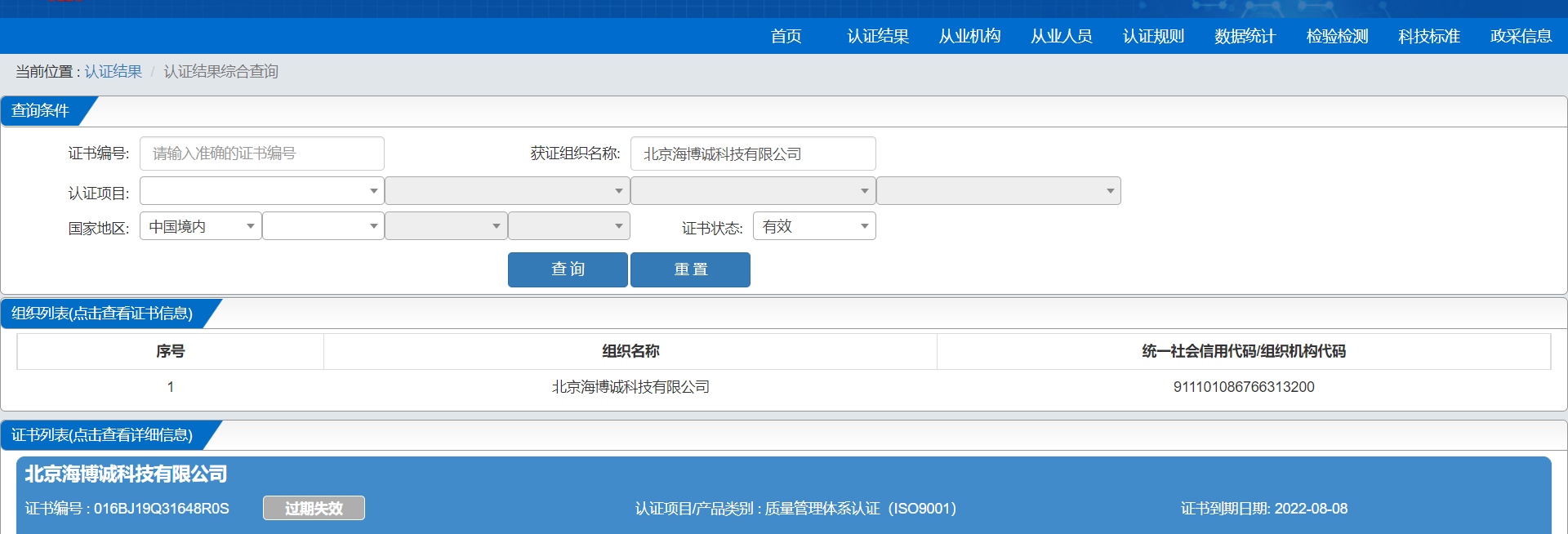This screenshot has width=1568, height=534.
Task: Expand the second 认证项目 dropdown
Action: coord(507,191)
